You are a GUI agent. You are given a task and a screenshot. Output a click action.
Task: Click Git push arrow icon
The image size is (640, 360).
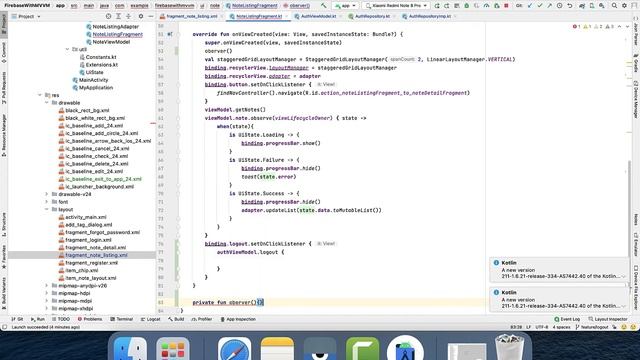pos(549,6)
